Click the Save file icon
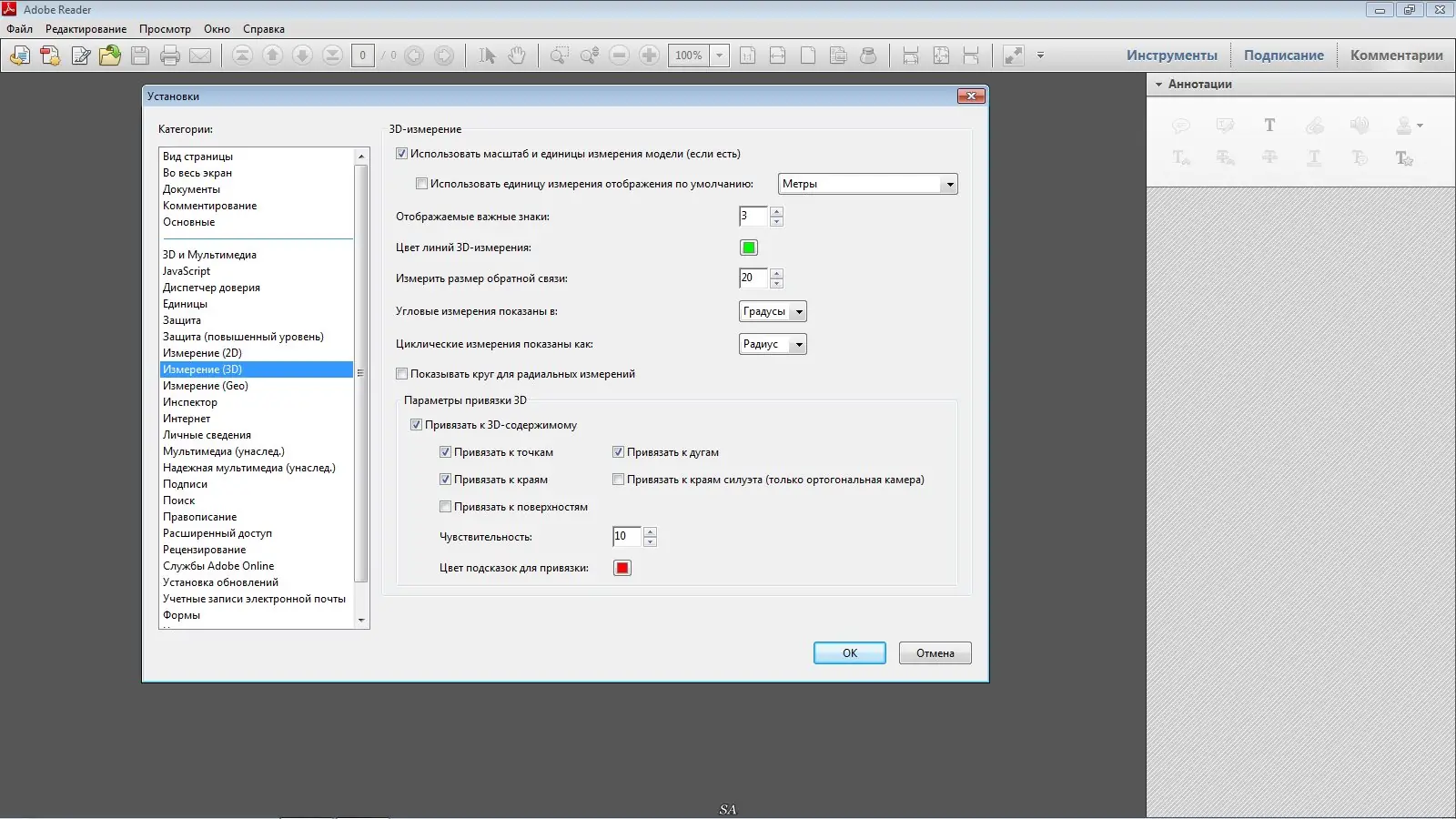Viewport: 1456px width, 819px height. 139,56
